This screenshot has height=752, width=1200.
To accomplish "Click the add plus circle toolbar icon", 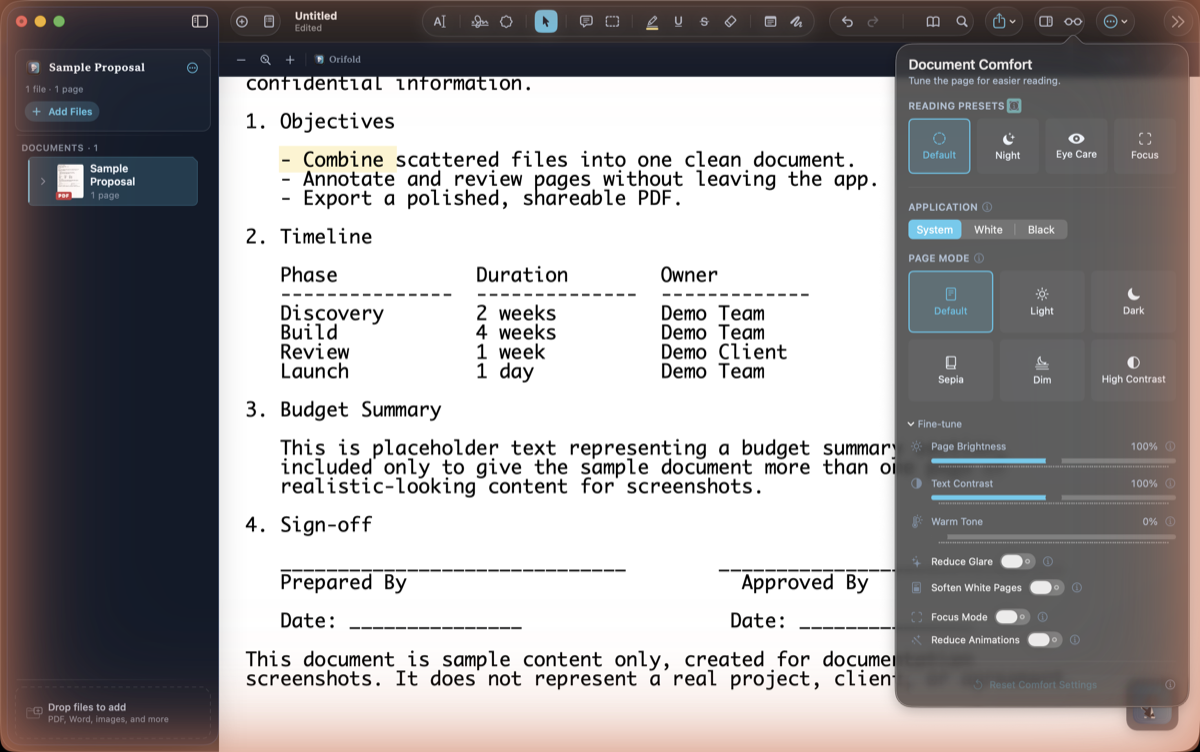I will 242,21.
